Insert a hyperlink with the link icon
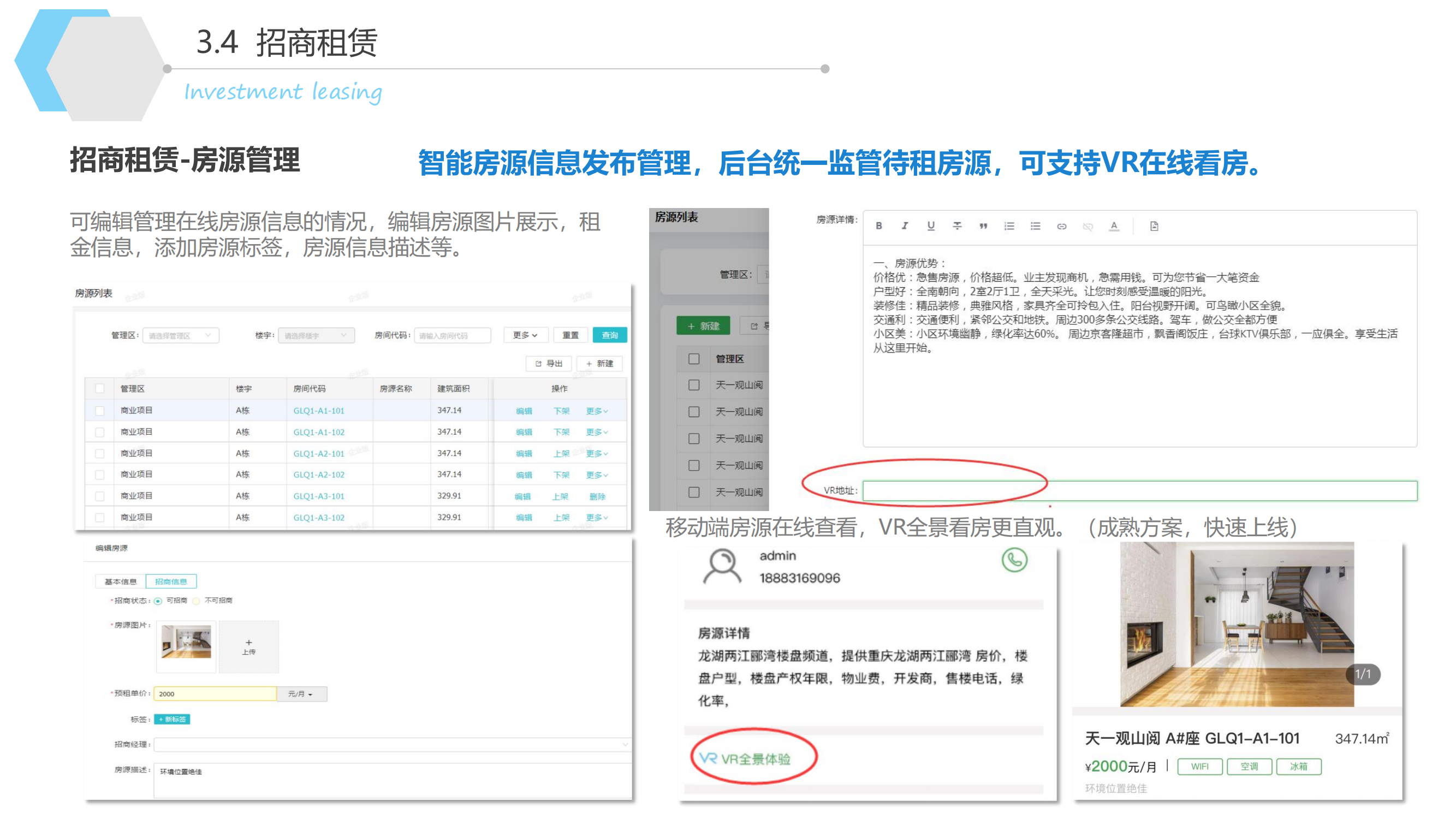The width and height of the screenshot is (1456, 819). 1061,226
